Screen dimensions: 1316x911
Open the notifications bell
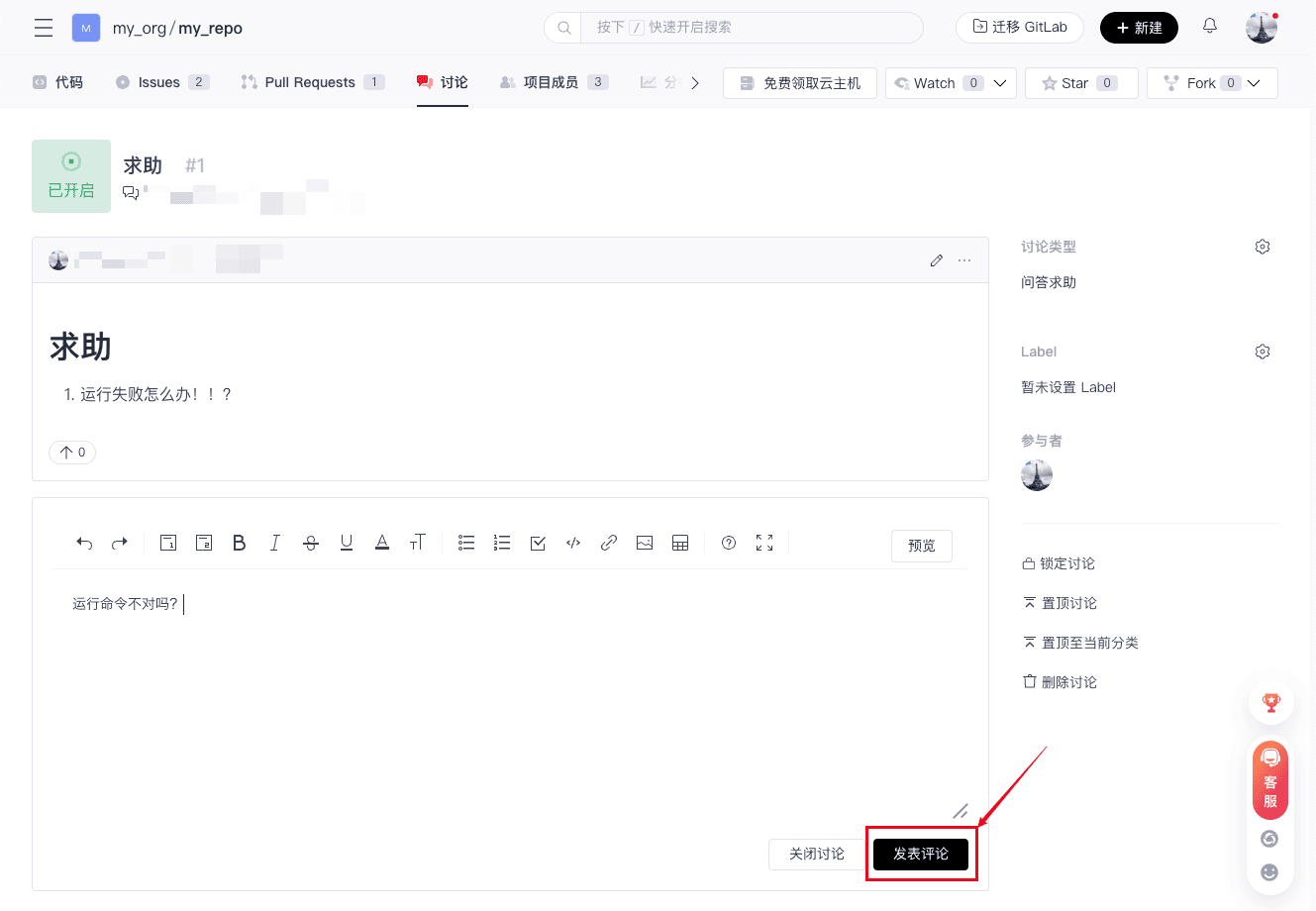(x=1210, y=27)
